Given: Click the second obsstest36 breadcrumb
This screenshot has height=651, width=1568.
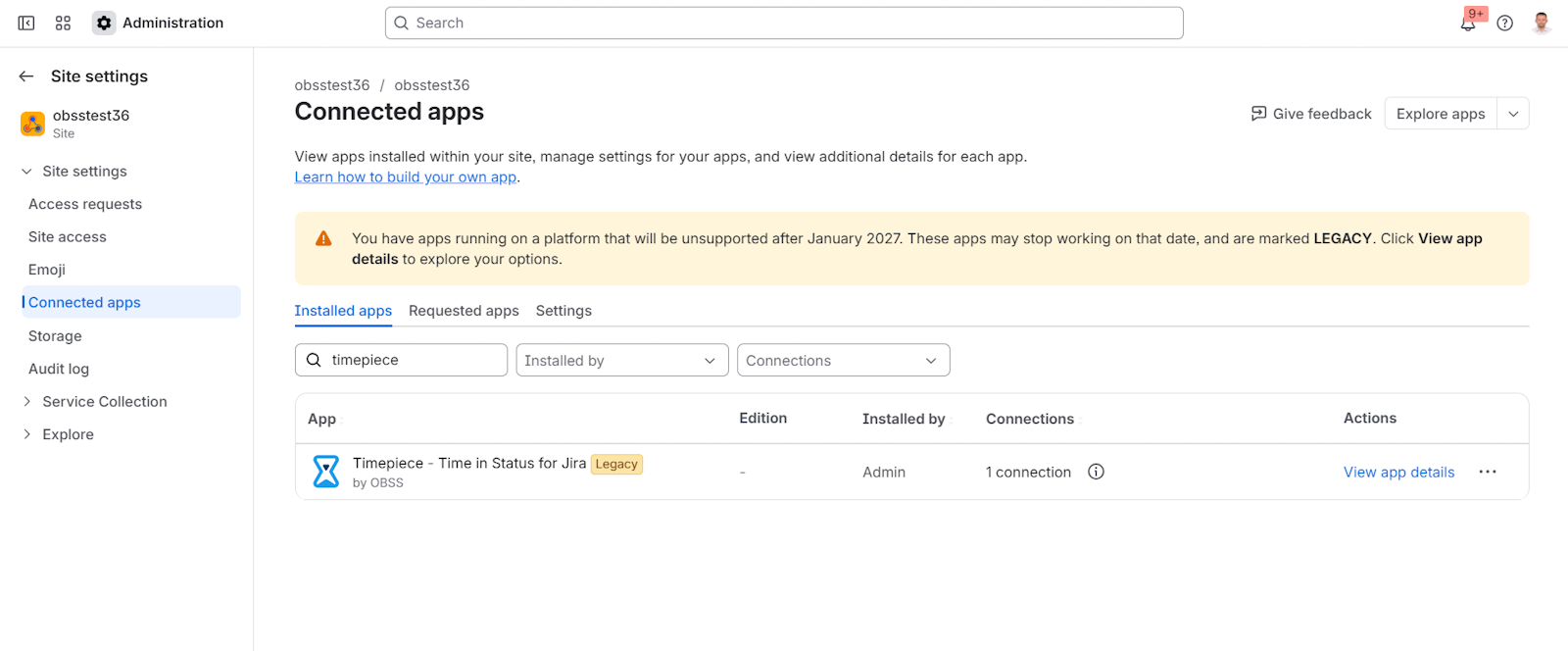Looking at the screenshot, I should pyautogui.click(x=432, y=85).
